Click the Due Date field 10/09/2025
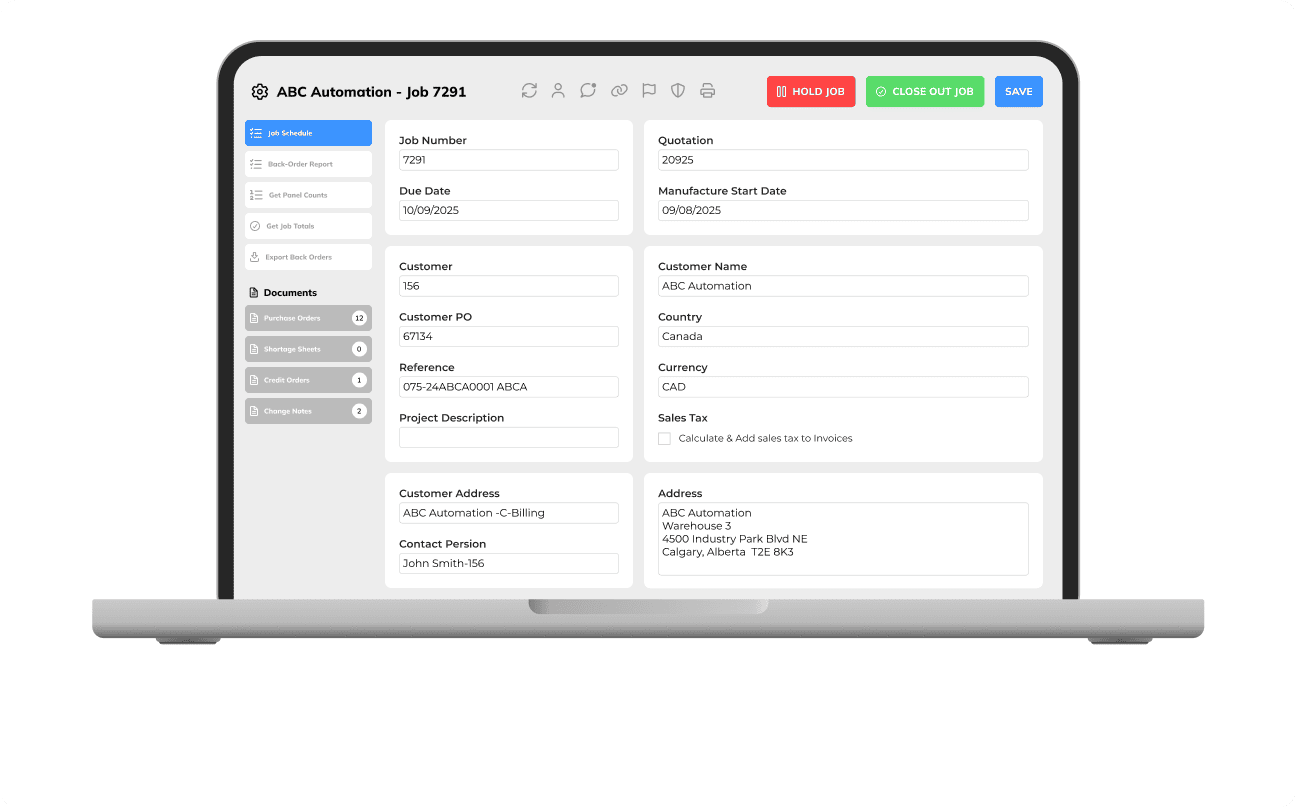 coord(509,210)
